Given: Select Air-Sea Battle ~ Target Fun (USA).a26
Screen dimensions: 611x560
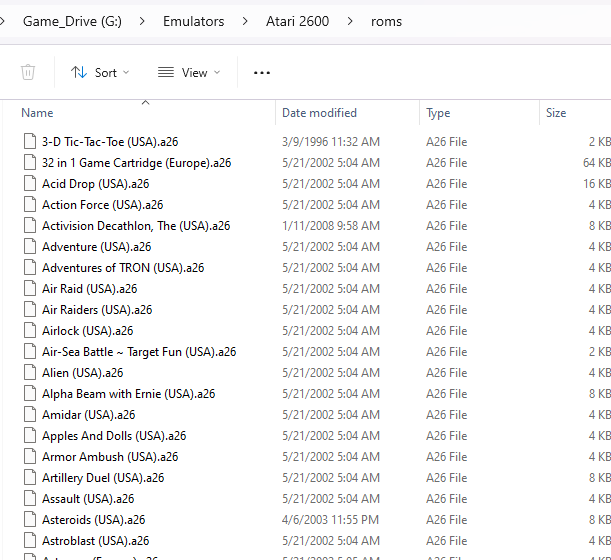Looking at the screenshot, I should 139,352.
